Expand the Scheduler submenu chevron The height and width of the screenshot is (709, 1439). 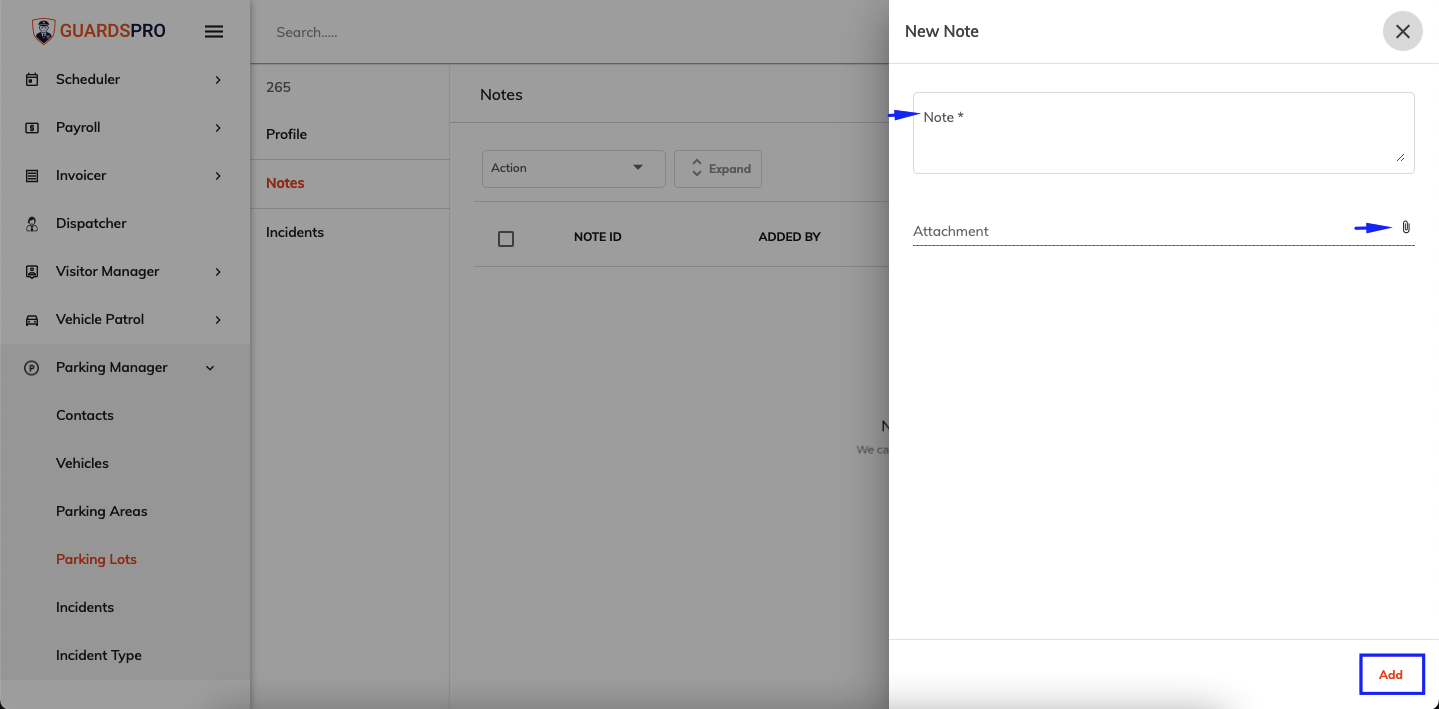[x=218, y=79]
